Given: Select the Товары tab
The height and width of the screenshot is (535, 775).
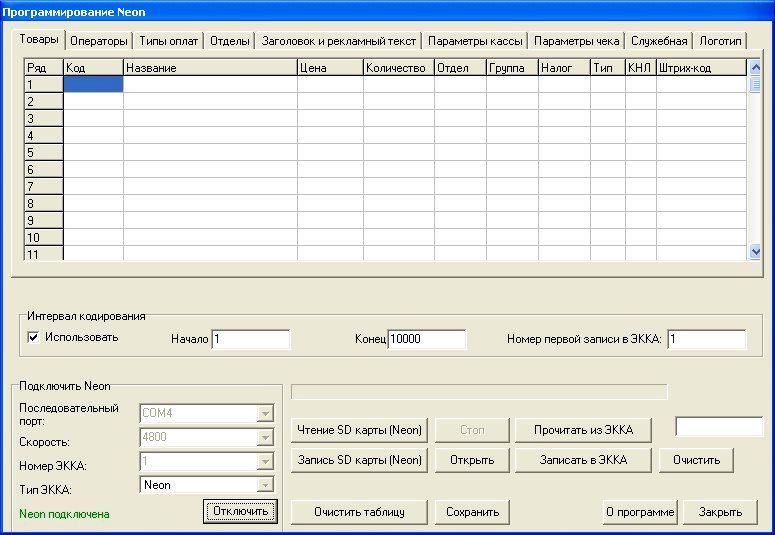Looking at the screenshot, I should pos(39,39).
